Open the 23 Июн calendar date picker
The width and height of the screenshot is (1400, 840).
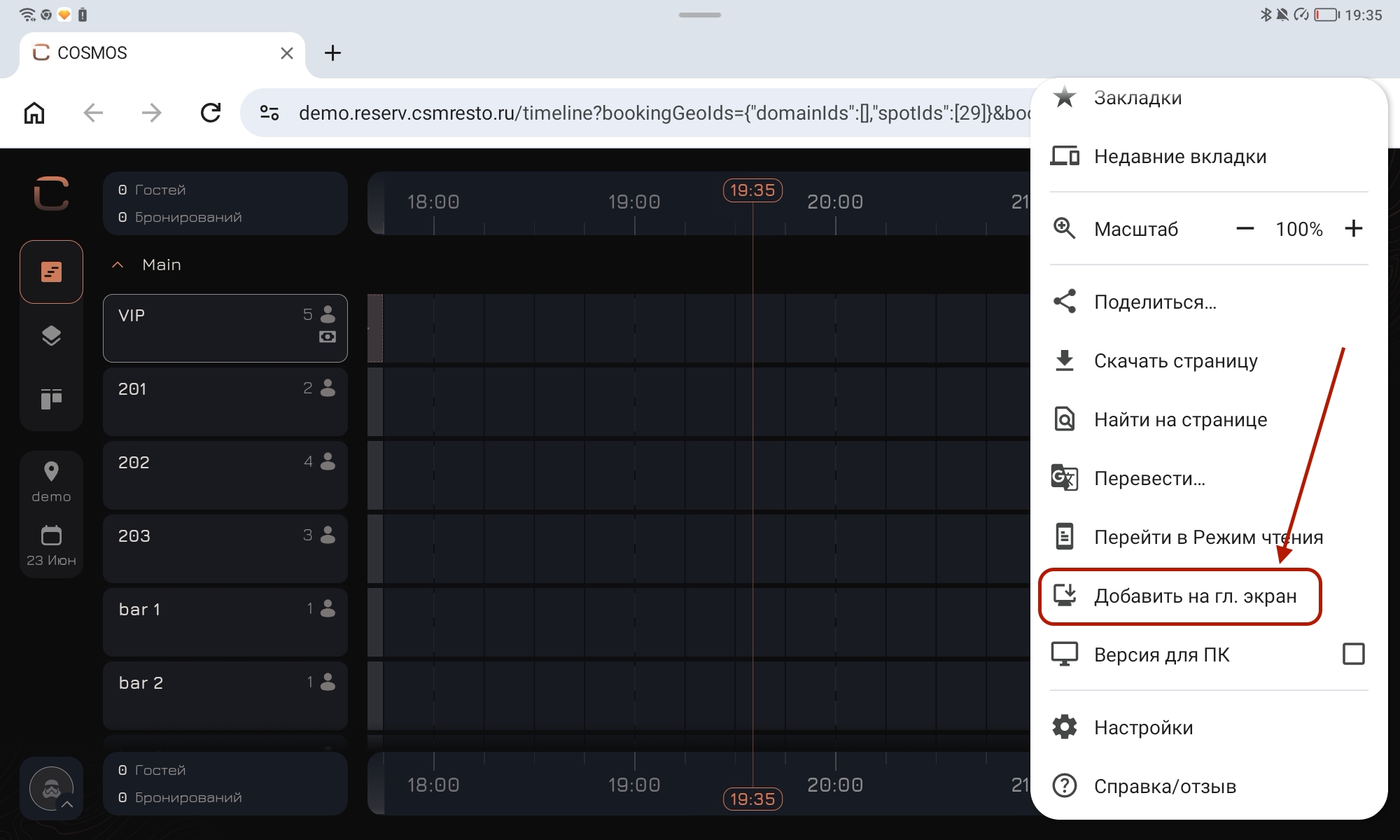(x=51, y=546)
